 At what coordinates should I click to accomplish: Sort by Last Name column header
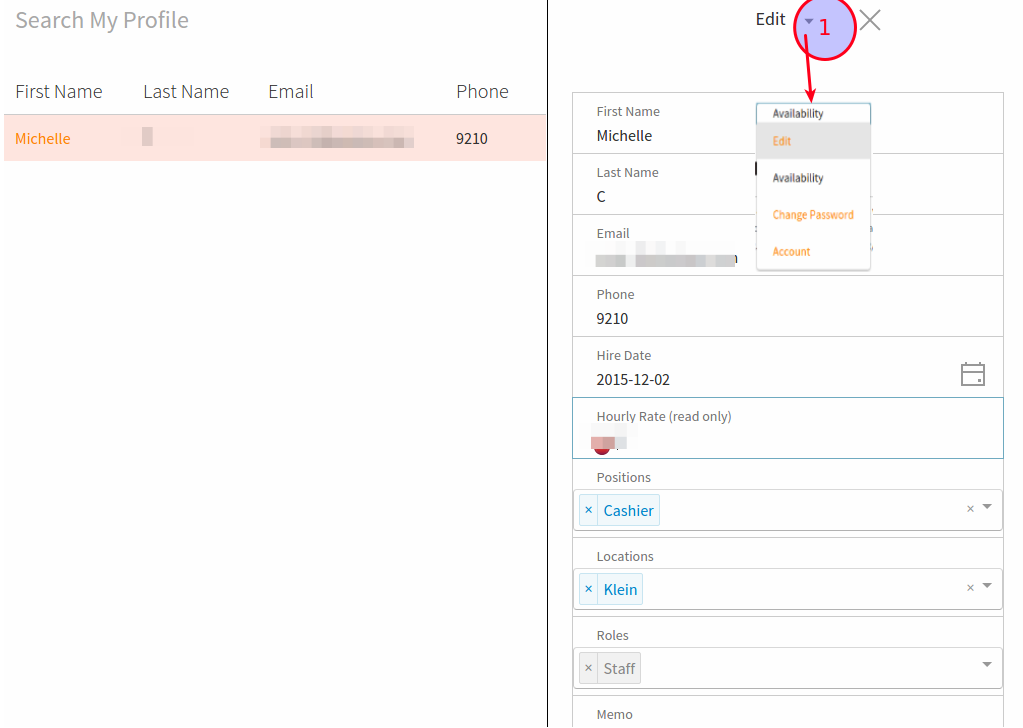tap(186, 92)
